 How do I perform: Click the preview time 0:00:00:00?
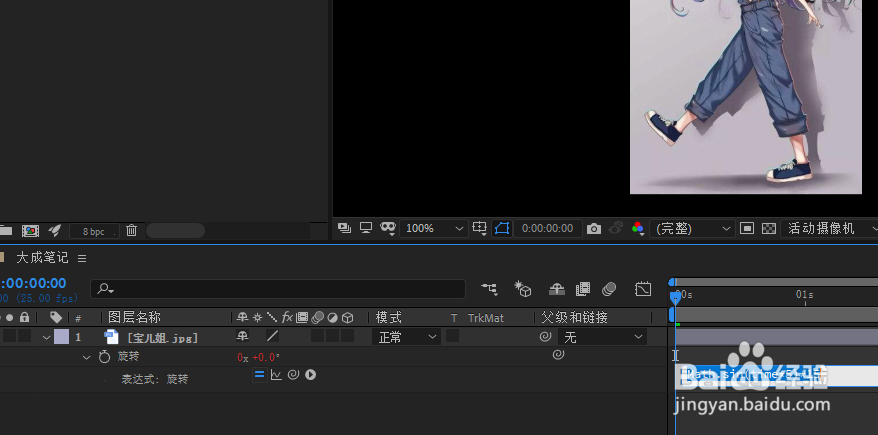pyautogui.click(x=547, y=228)
